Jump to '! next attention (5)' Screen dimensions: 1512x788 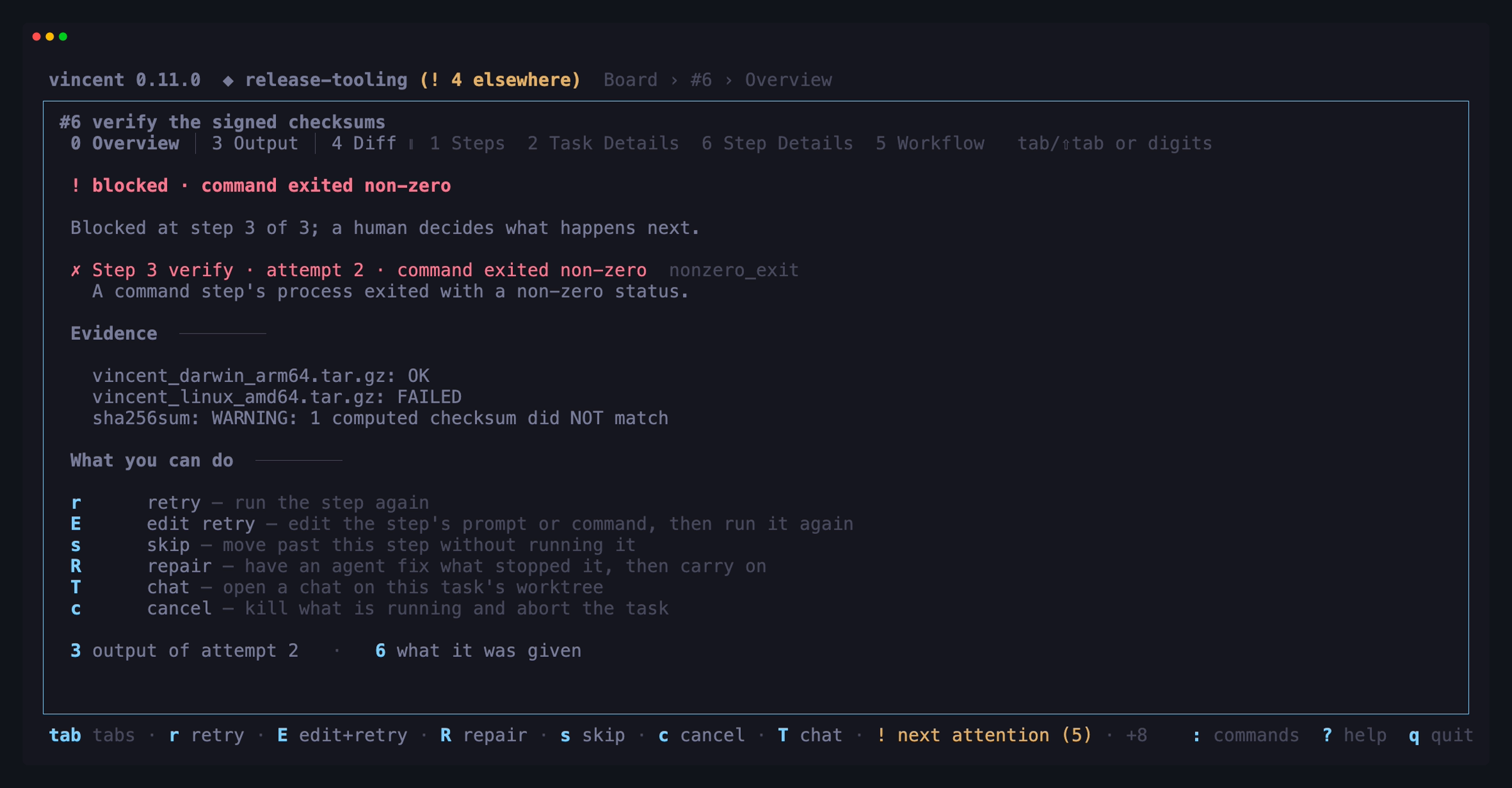pyautogui.click(x=983, y=735)
